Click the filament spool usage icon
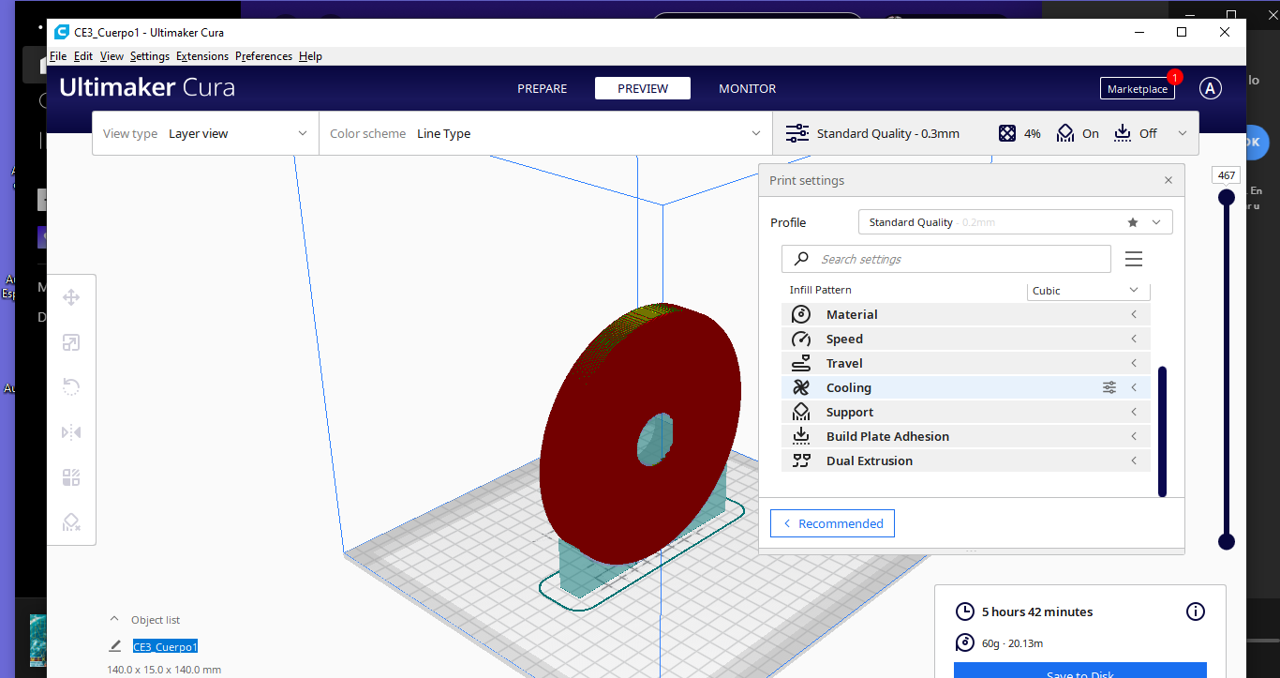This screenshot has height=678, width=1280. 965,643
